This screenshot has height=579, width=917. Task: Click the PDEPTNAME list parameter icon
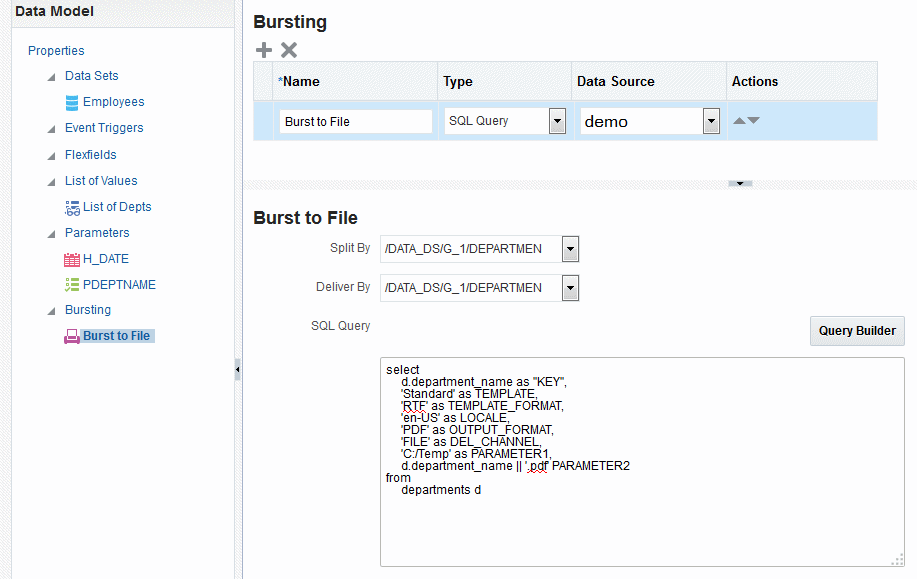72,285
